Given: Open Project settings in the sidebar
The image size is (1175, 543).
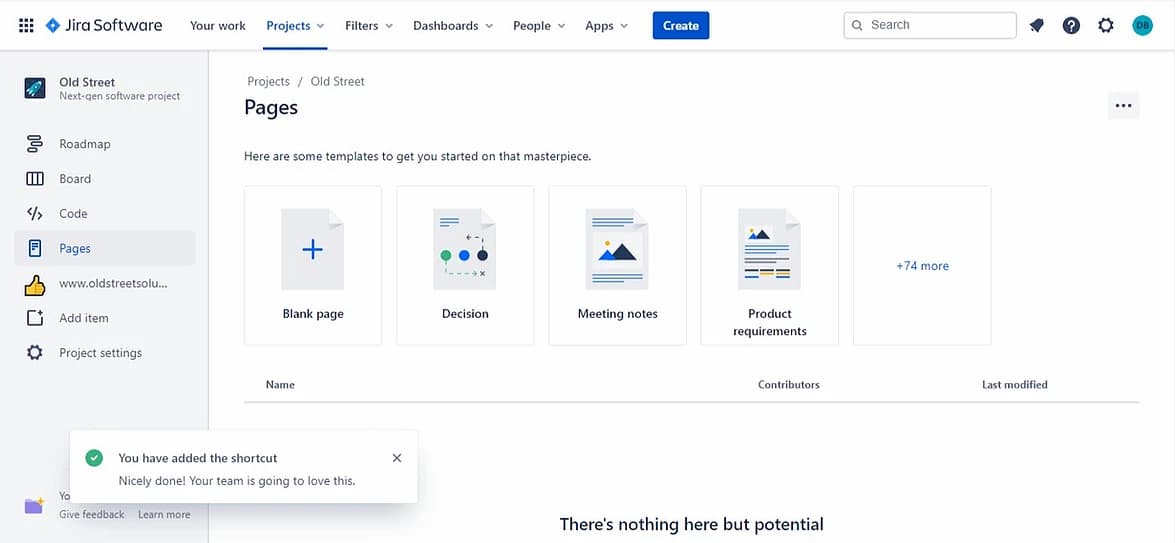Looking at the screenshot, I should [100, 353].
